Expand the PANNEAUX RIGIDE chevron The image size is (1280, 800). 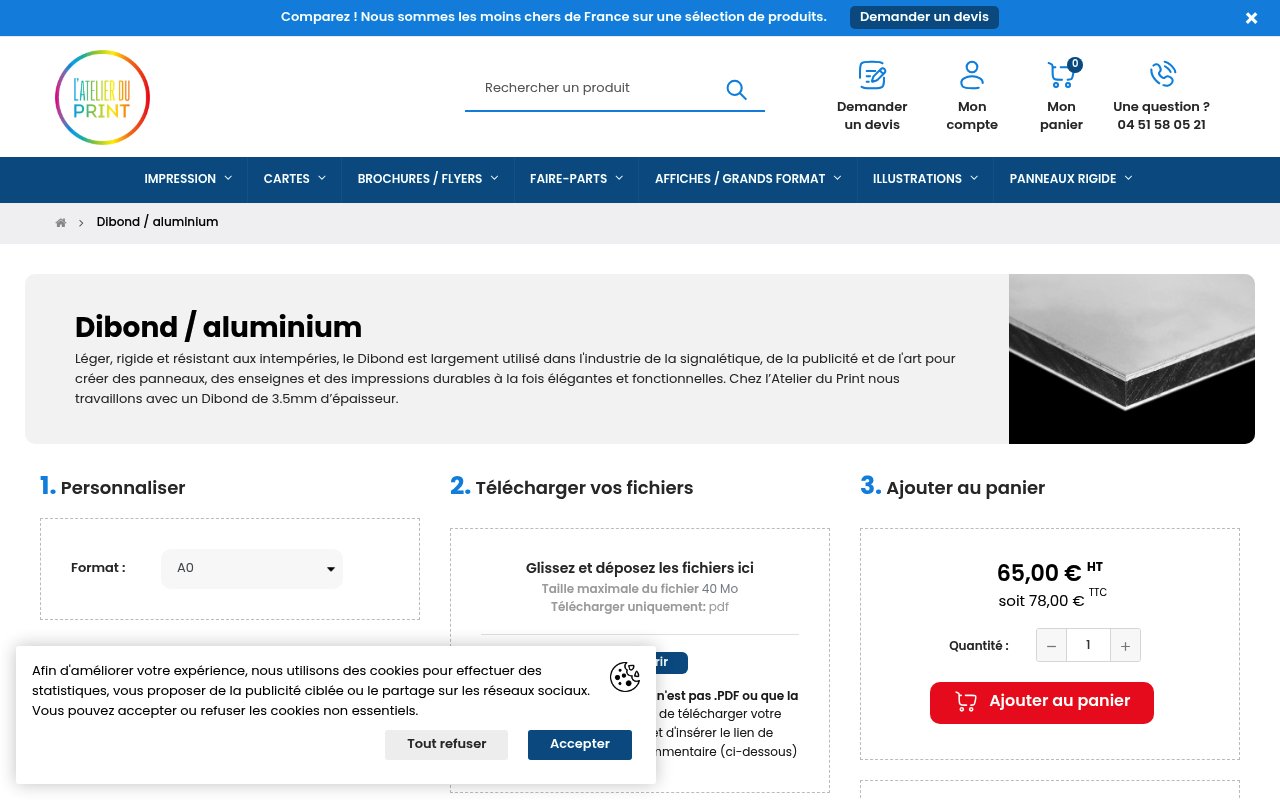click(x=1128, y=178)
